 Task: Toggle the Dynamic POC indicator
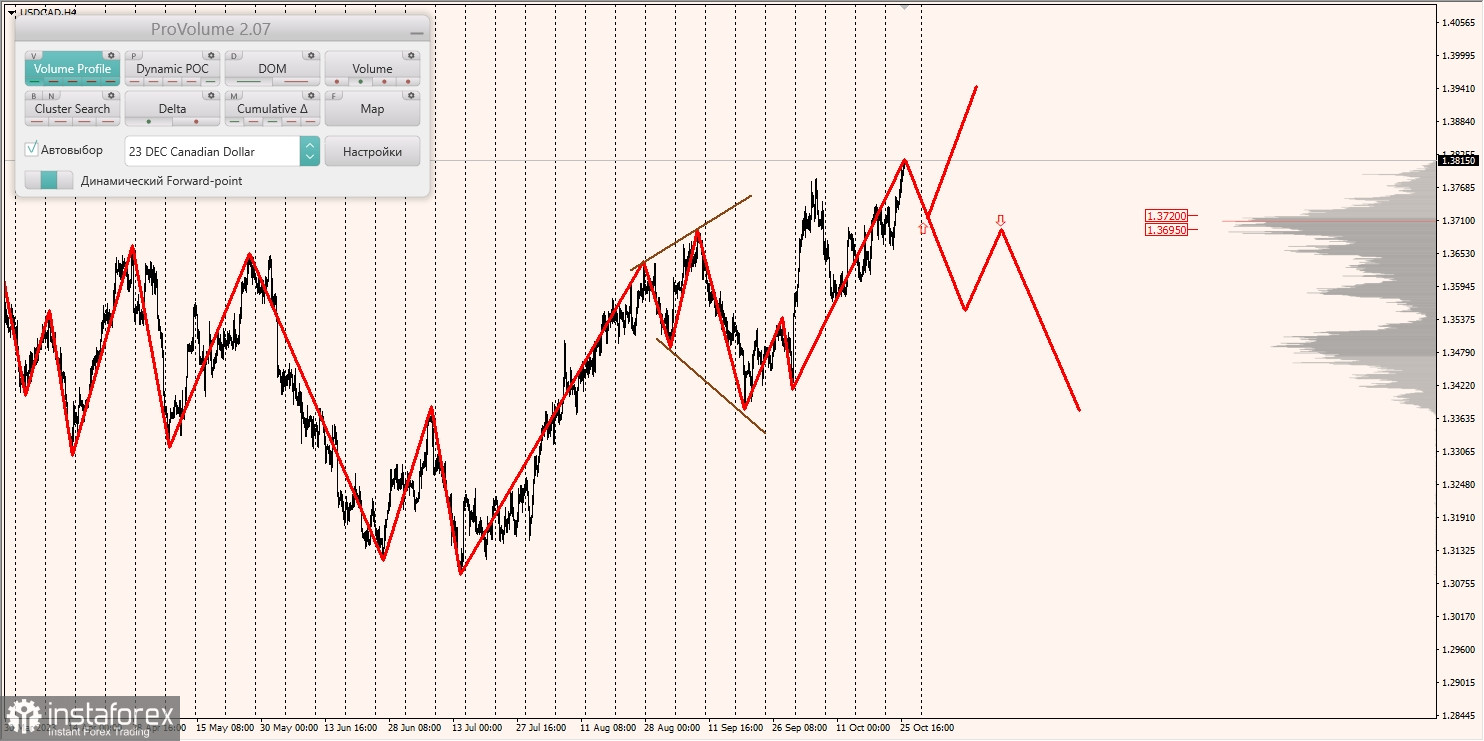[172, 68]
